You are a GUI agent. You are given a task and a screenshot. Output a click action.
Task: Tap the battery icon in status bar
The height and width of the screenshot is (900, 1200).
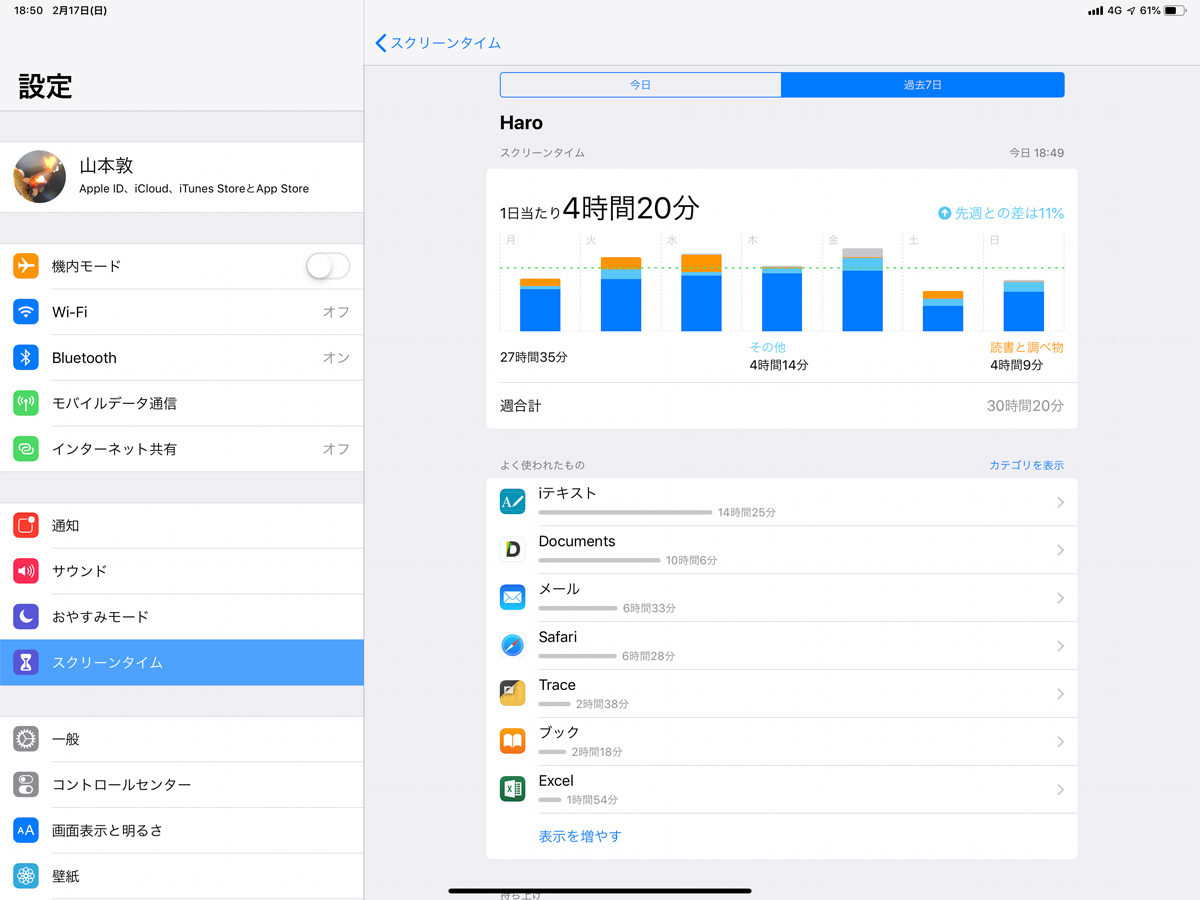point(1175,10)
